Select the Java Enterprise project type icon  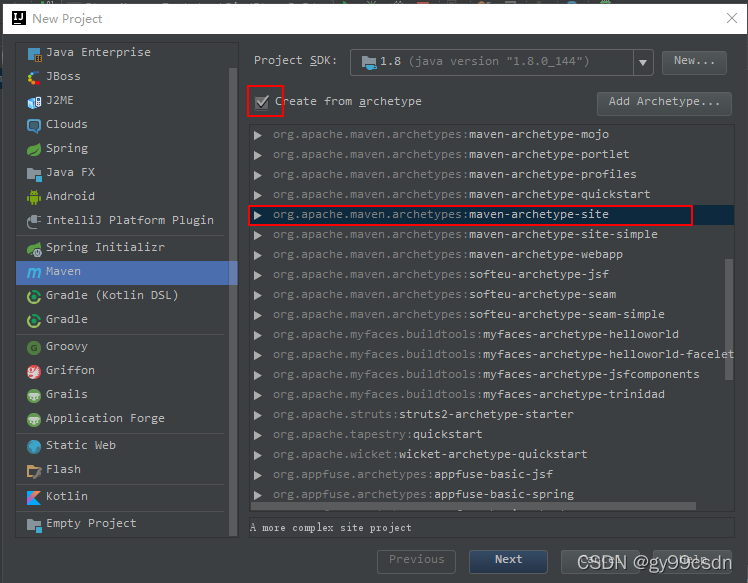click(34, 54)
